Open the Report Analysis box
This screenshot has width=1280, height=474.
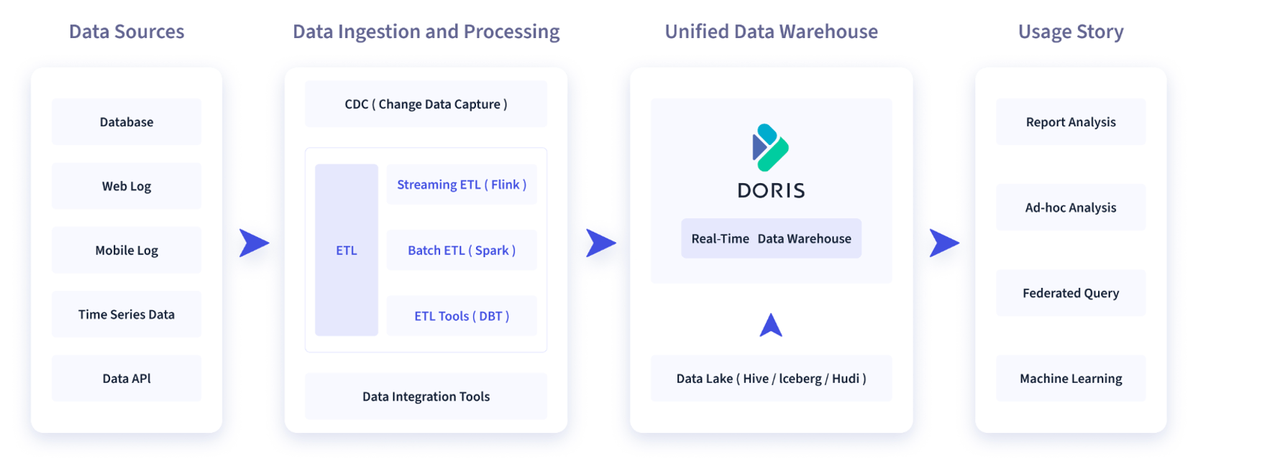pos(1071,122)
